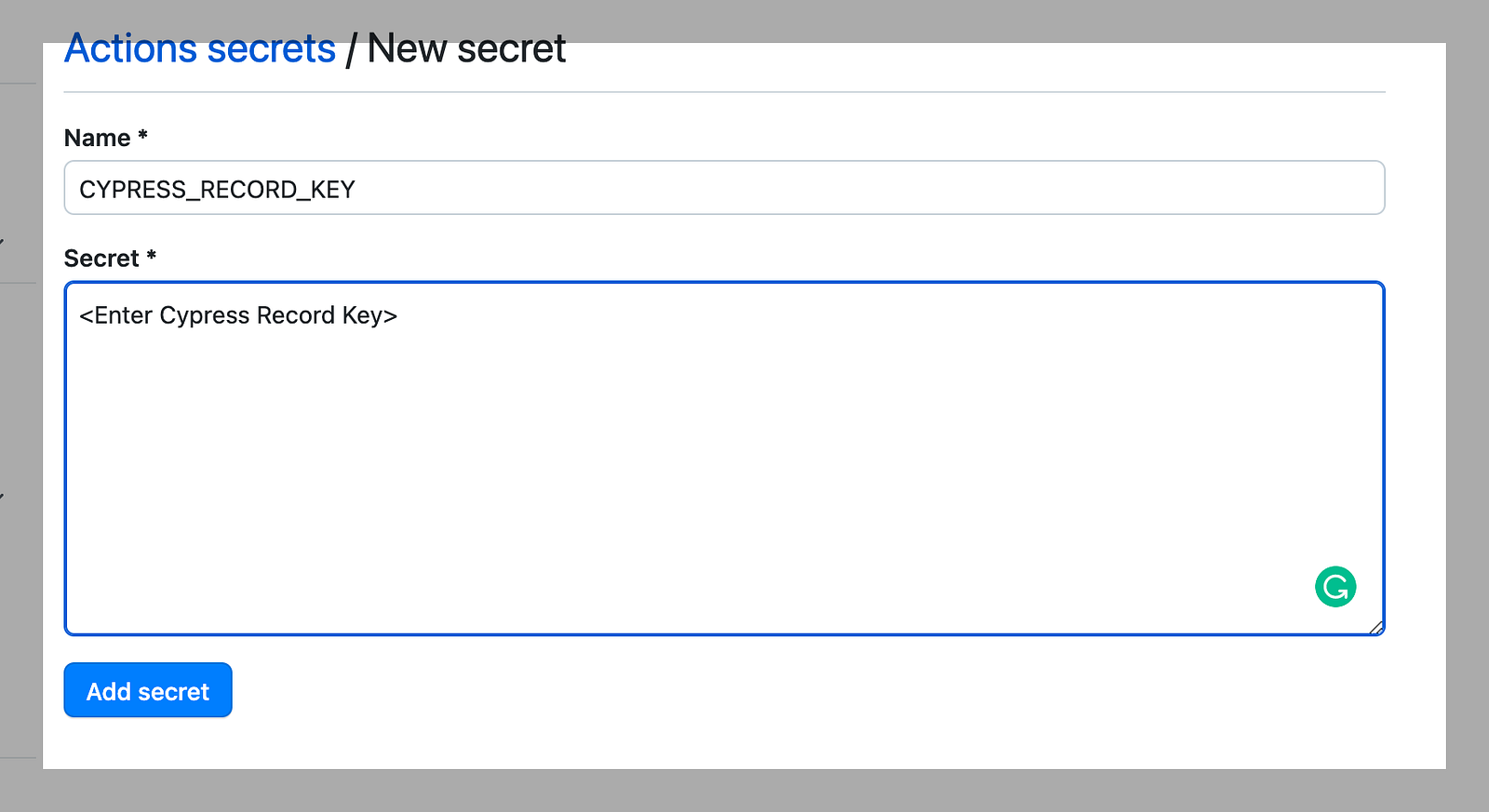Click the CYPRESS_RECORD_KEY text in the Name field
1489x812 pixels.
[217, 190]
